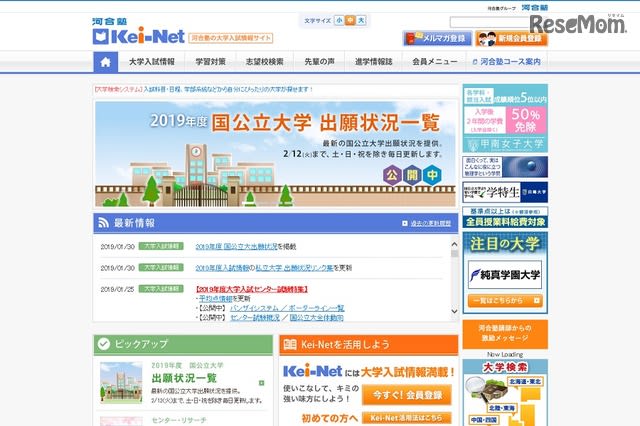Click the arrow icon beside 出願状況一覧
The image size is (640, 426).
[x=261, y=383]
